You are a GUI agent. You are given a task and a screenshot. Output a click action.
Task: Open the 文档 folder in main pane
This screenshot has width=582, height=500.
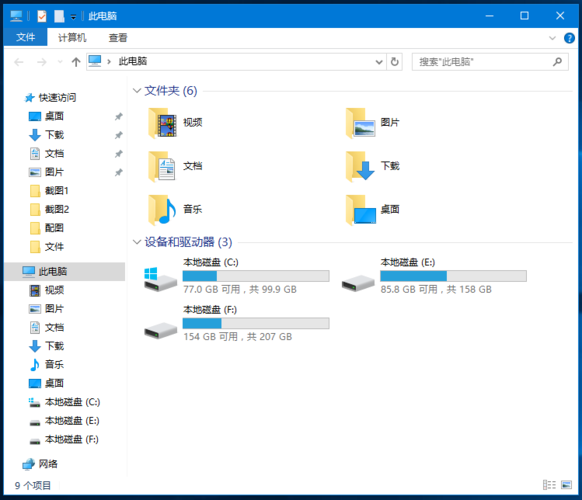[x=175, y=166]
